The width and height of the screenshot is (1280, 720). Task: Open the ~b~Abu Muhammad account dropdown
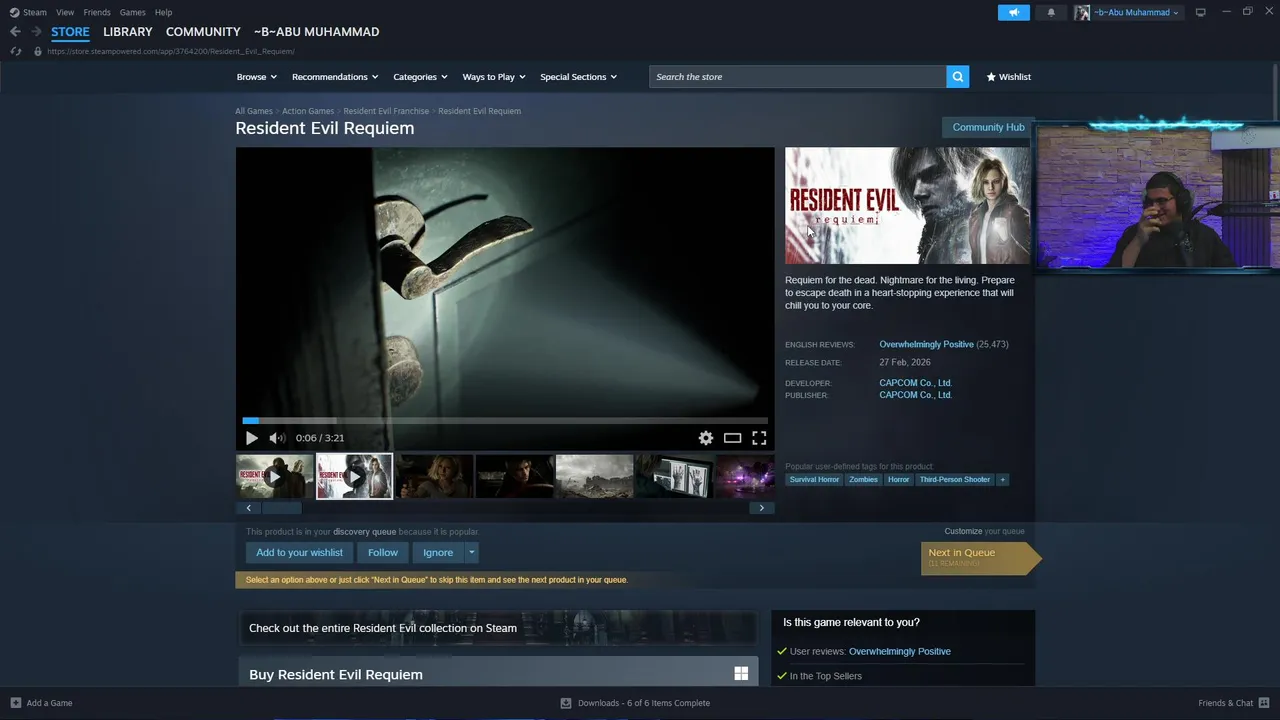(x=1136, y=12)
